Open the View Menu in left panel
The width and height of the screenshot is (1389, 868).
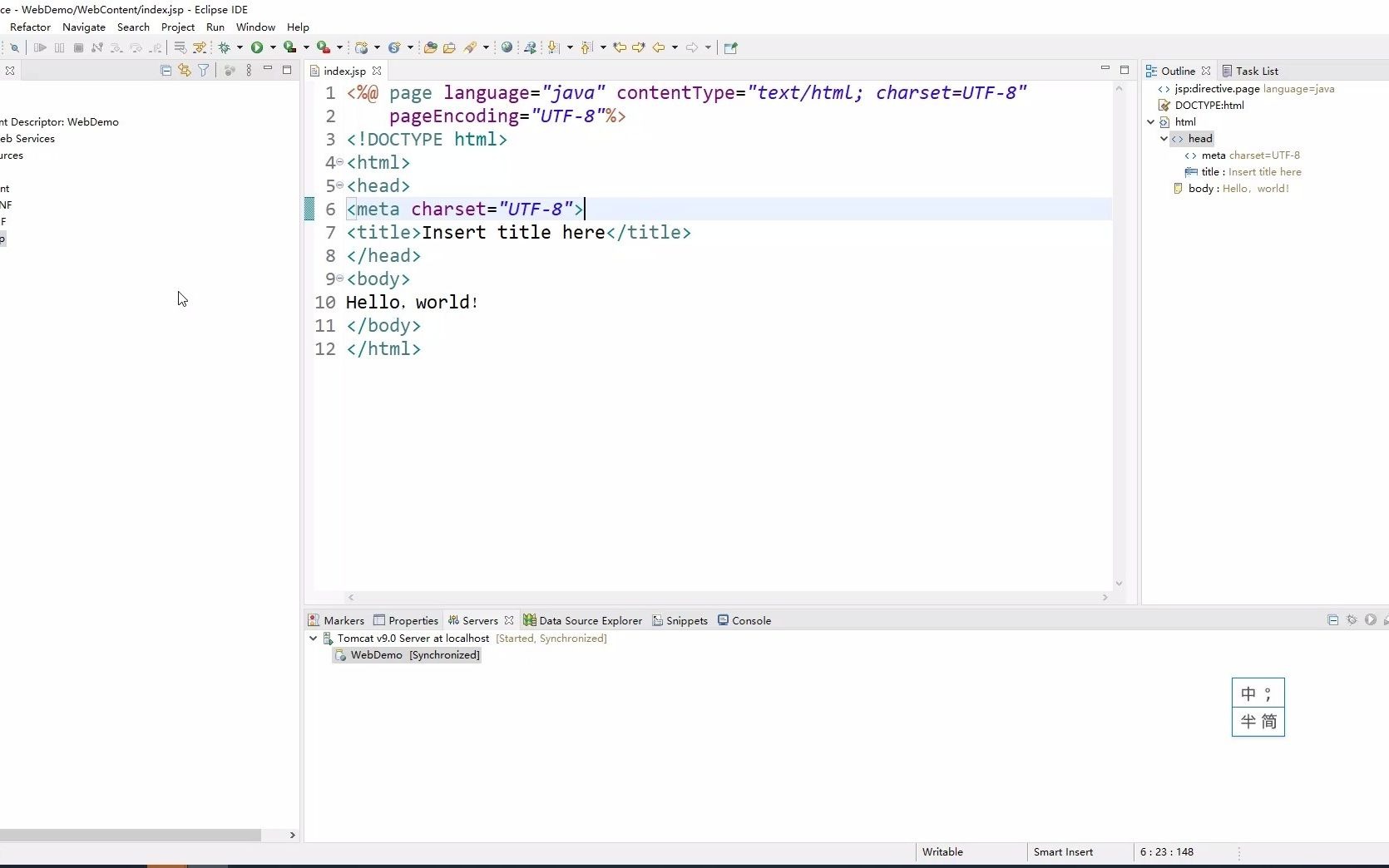(249, 71)
